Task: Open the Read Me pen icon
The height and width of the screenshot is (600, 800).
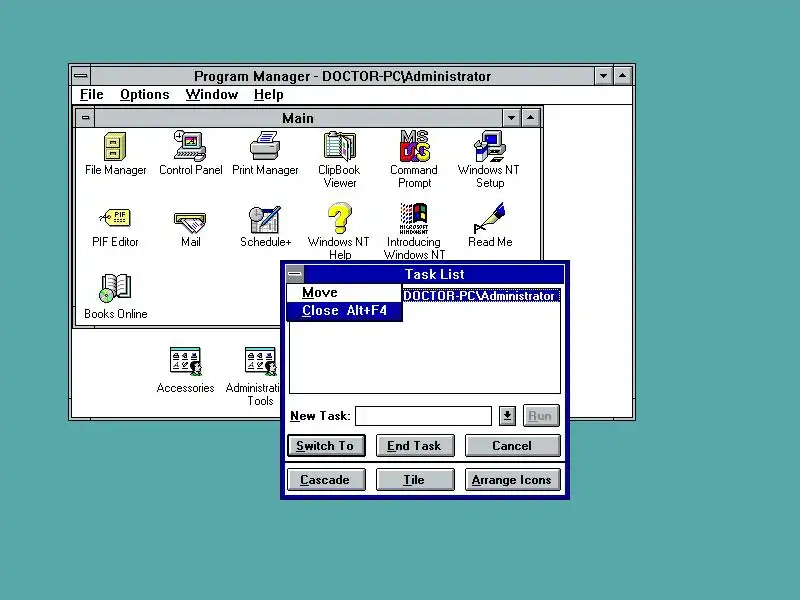Action: [489, 218]
